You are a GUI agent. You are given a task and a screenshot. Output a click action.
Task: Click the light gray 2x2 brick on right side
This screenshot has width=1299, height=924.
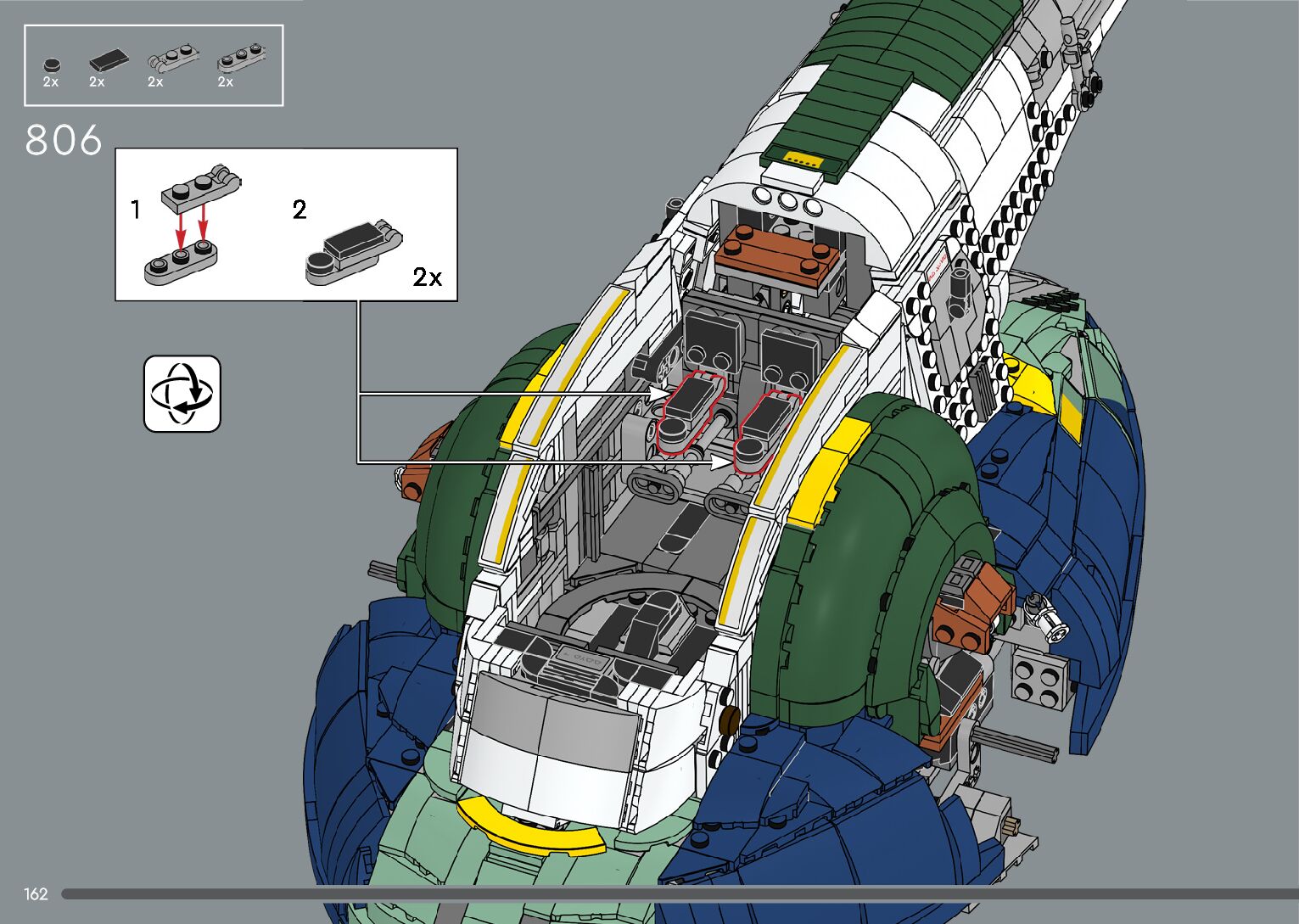(x=1040, y=679)
